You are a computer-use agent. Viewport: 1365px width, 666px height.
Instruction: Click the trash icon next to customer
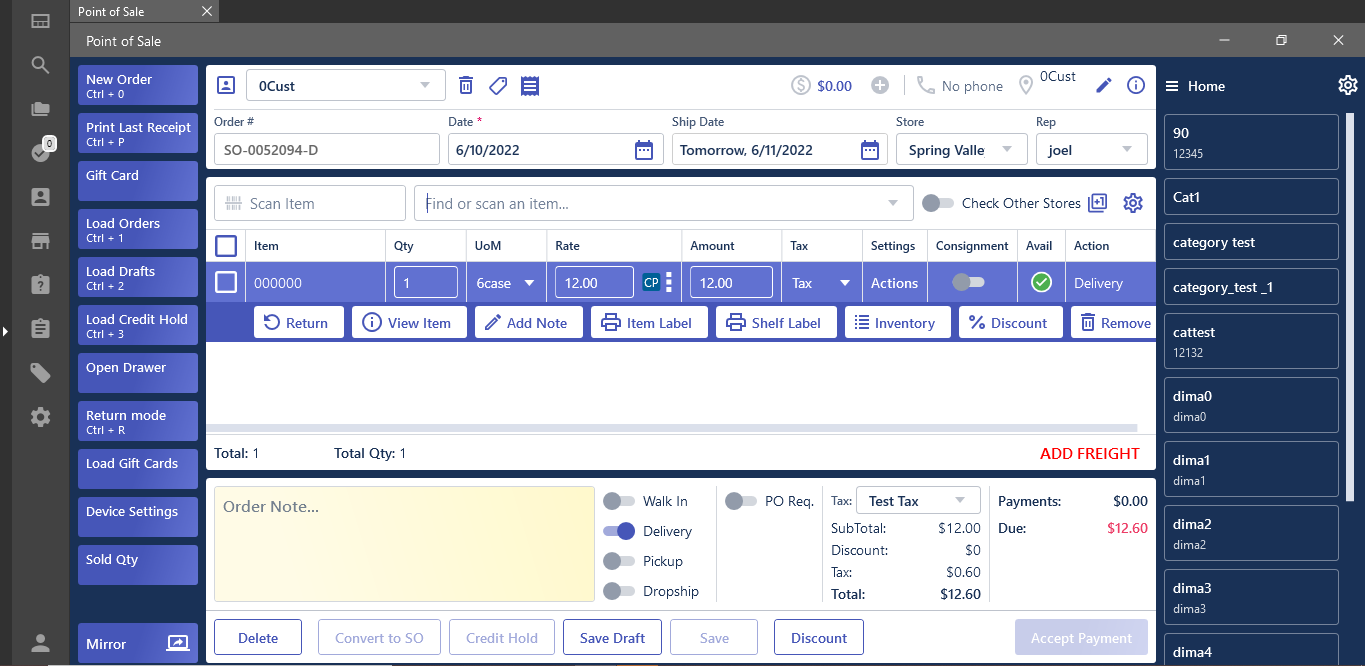coord(466,85)
